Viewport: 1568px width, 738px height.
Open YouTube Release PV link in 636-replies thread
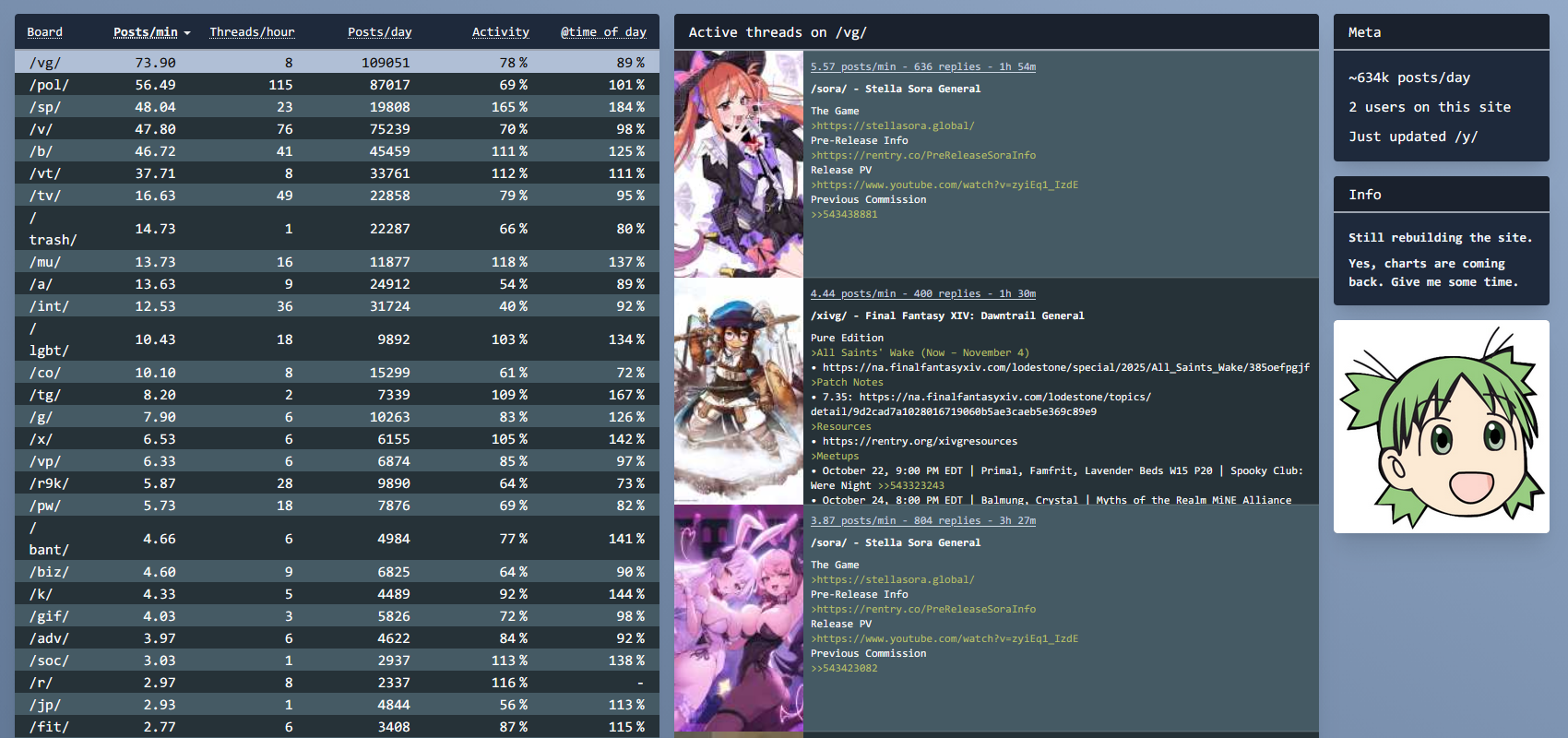click(946, 184)
